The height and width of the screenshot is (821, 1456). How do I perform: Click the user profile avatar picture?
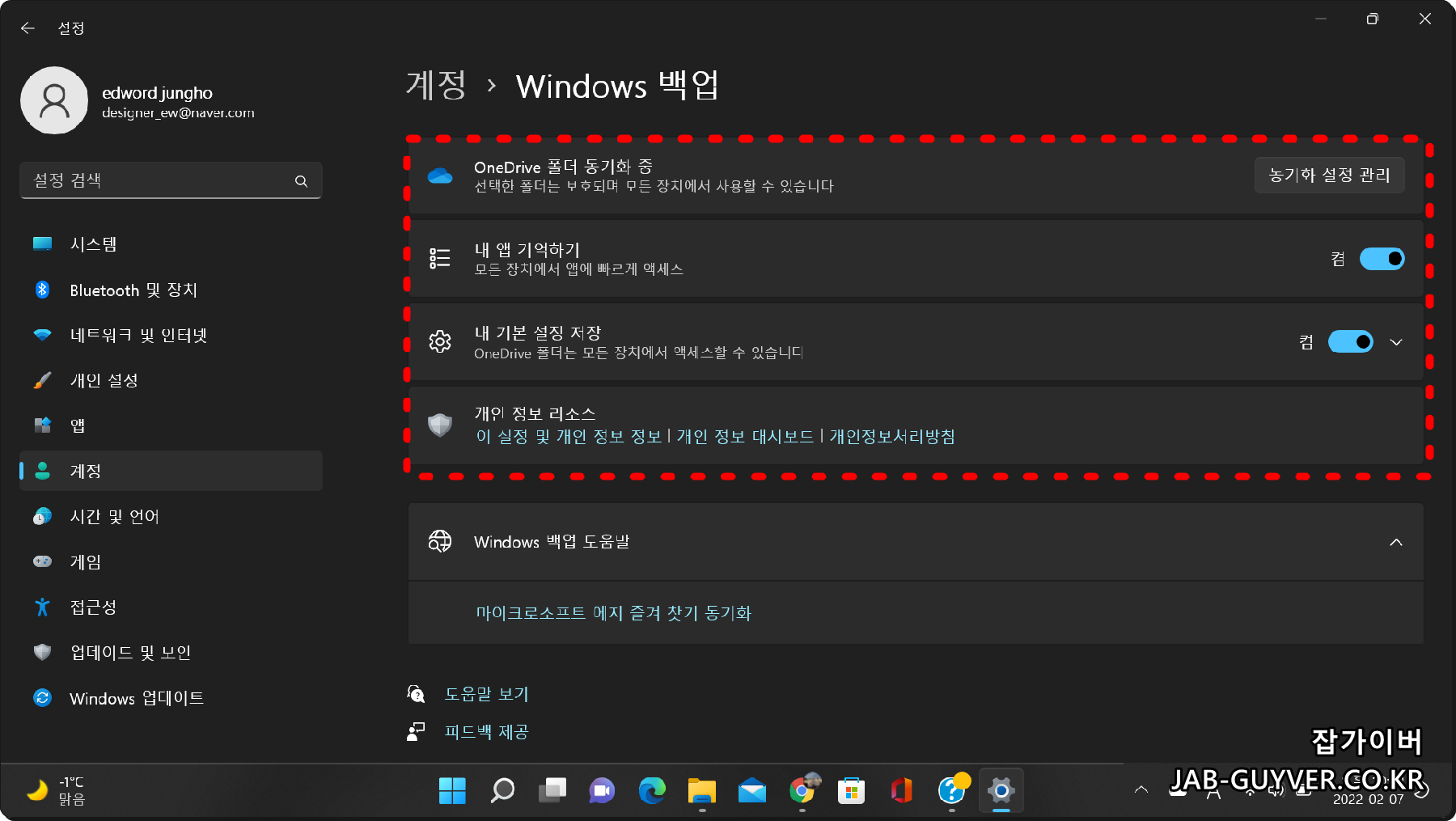[x=54, y=100]
